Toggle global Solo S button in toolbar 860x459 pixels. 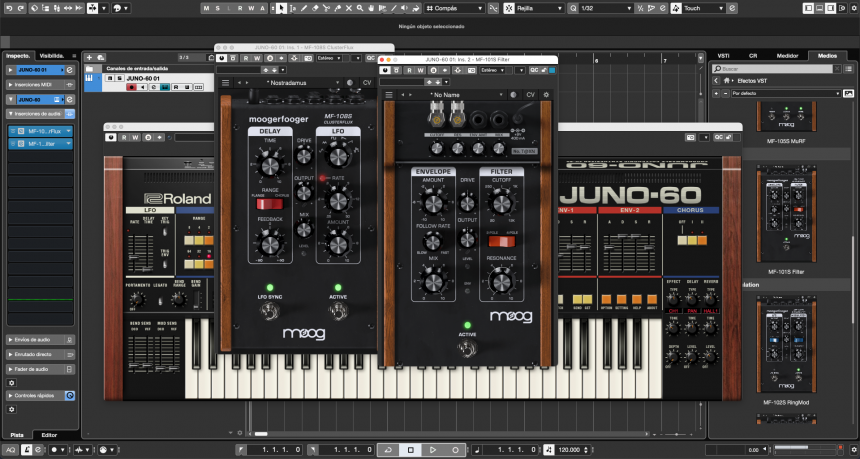[217, 8]
